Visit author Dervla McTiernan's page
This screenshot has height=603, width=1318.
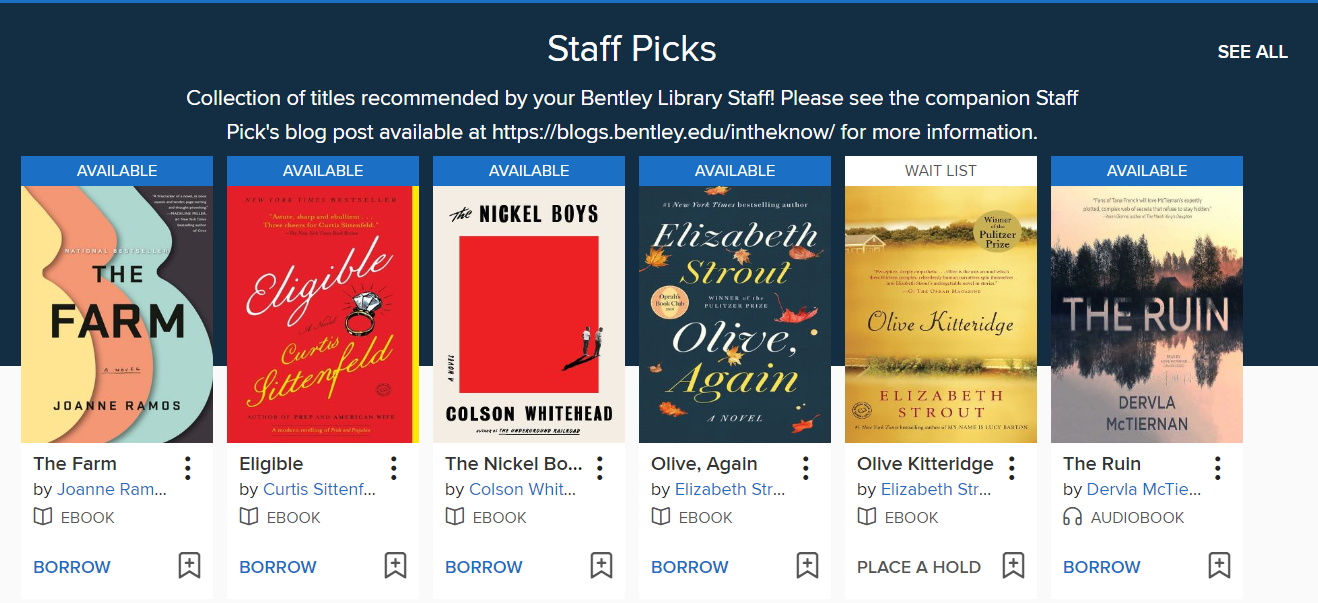(1144, 489)
